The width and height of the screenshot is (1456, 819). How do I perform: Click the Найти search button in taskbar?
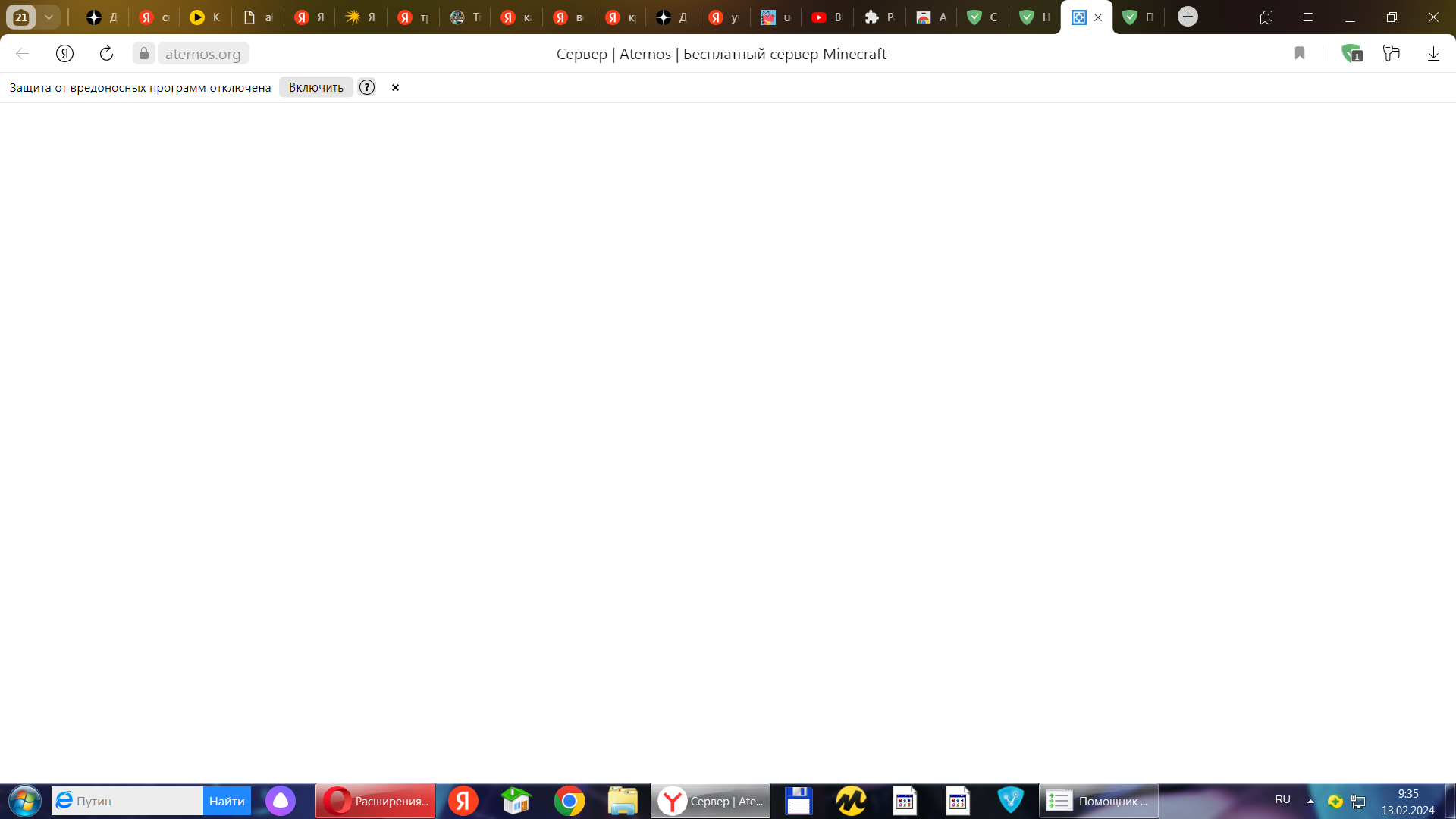click(227, 801)
